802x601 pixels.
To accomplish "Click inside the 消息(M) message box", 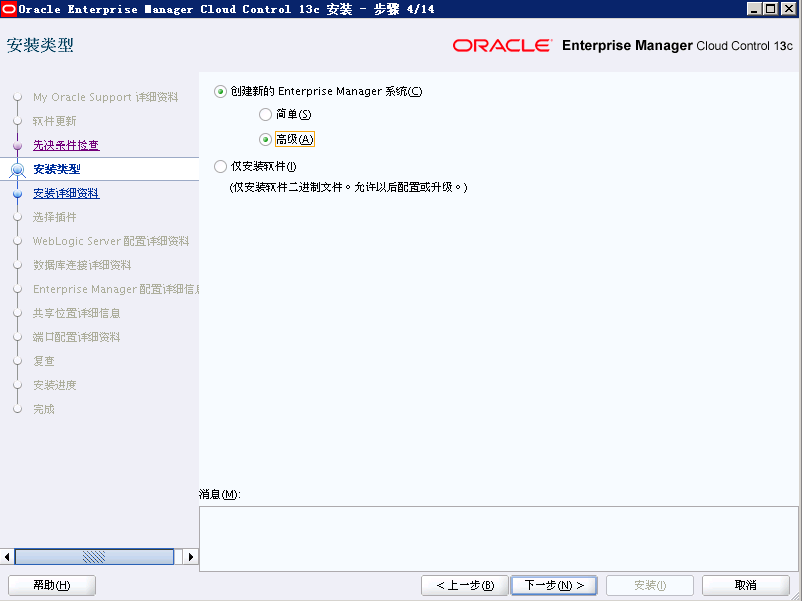I will (x=499, y=539).
